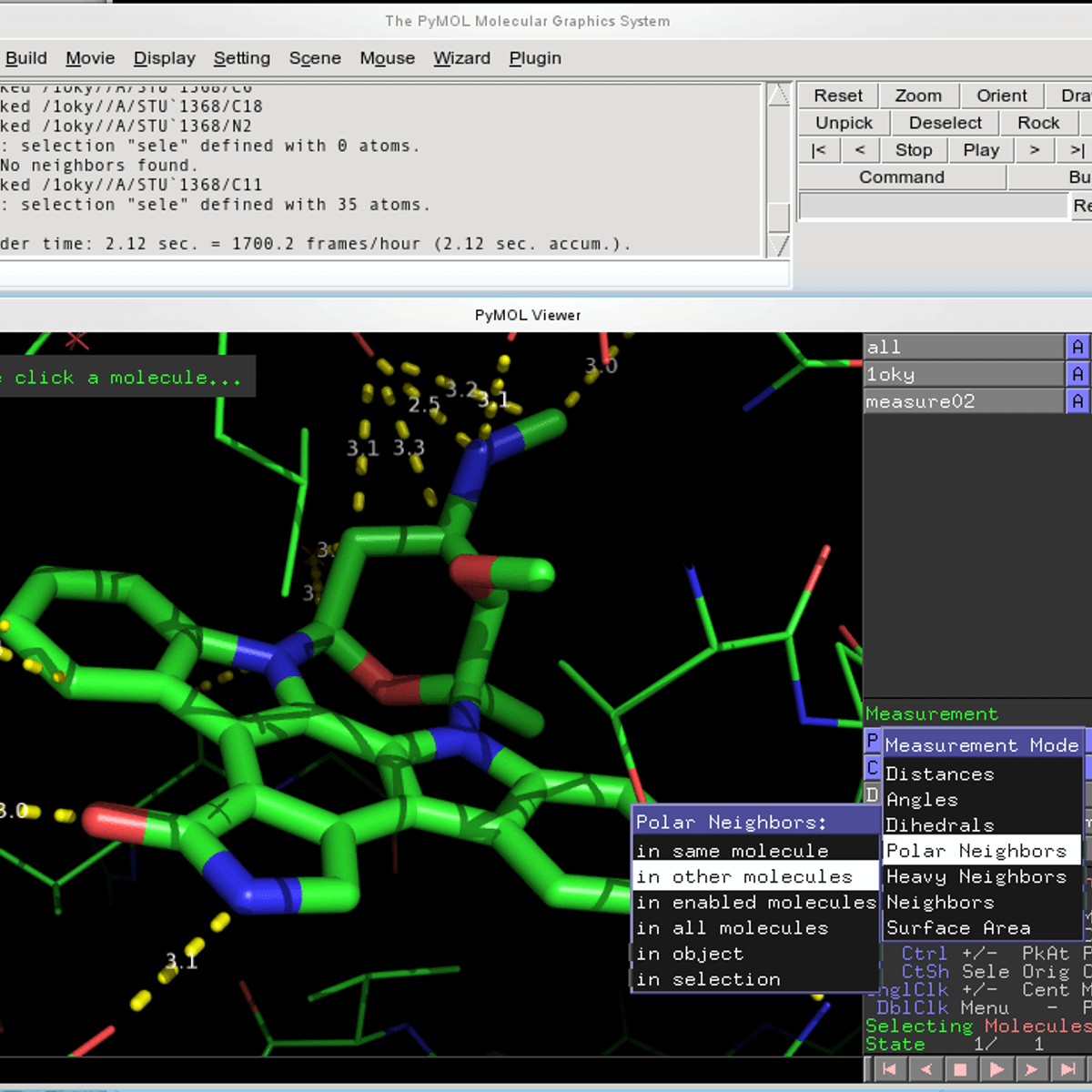
Task: Select 'in object' polar neighbors option
Action: click(756, 954)
